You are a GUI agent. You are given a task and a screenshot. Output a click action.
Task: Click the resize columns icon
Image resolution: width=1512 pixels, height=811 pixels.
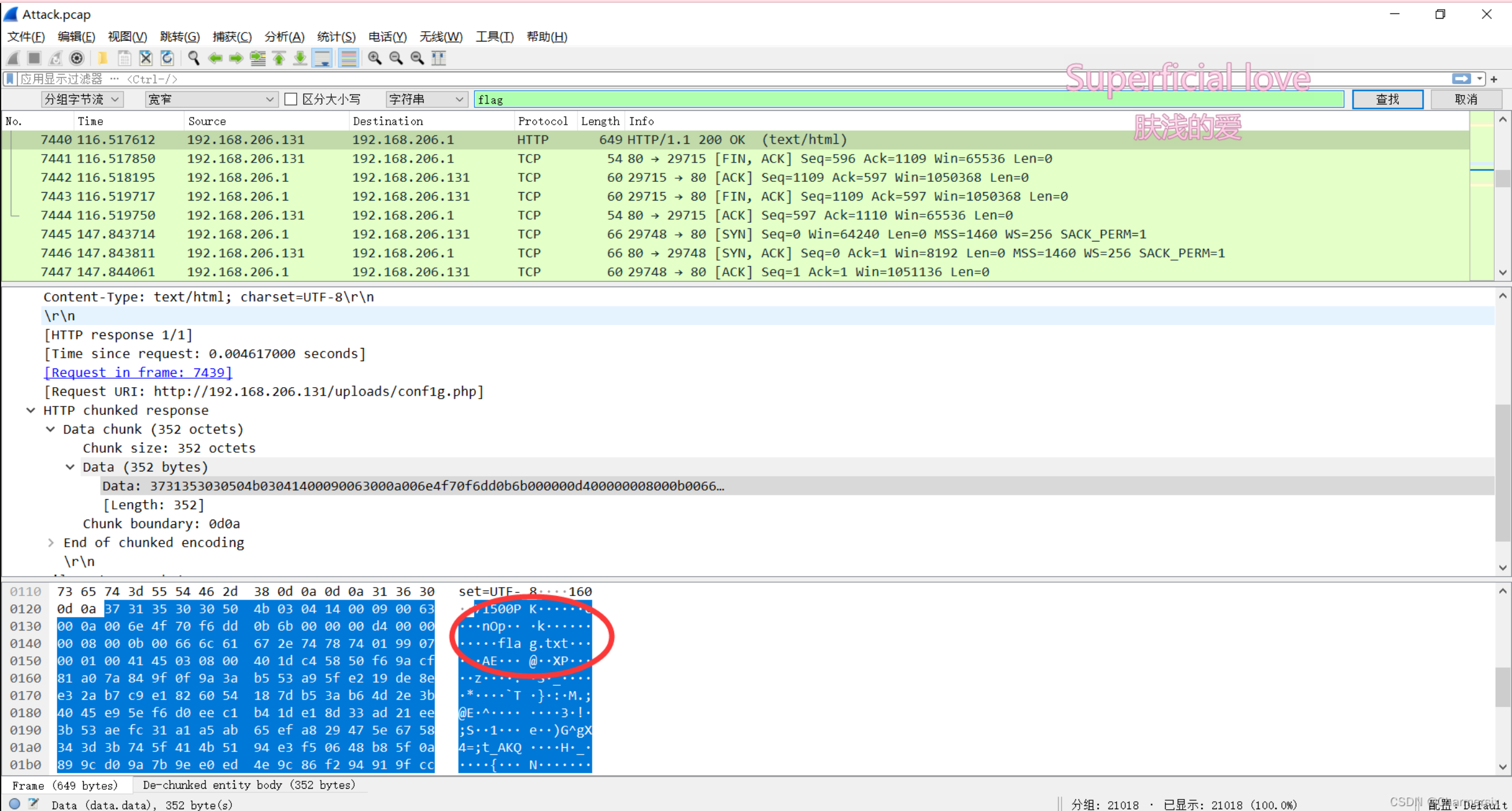point(439,58)
